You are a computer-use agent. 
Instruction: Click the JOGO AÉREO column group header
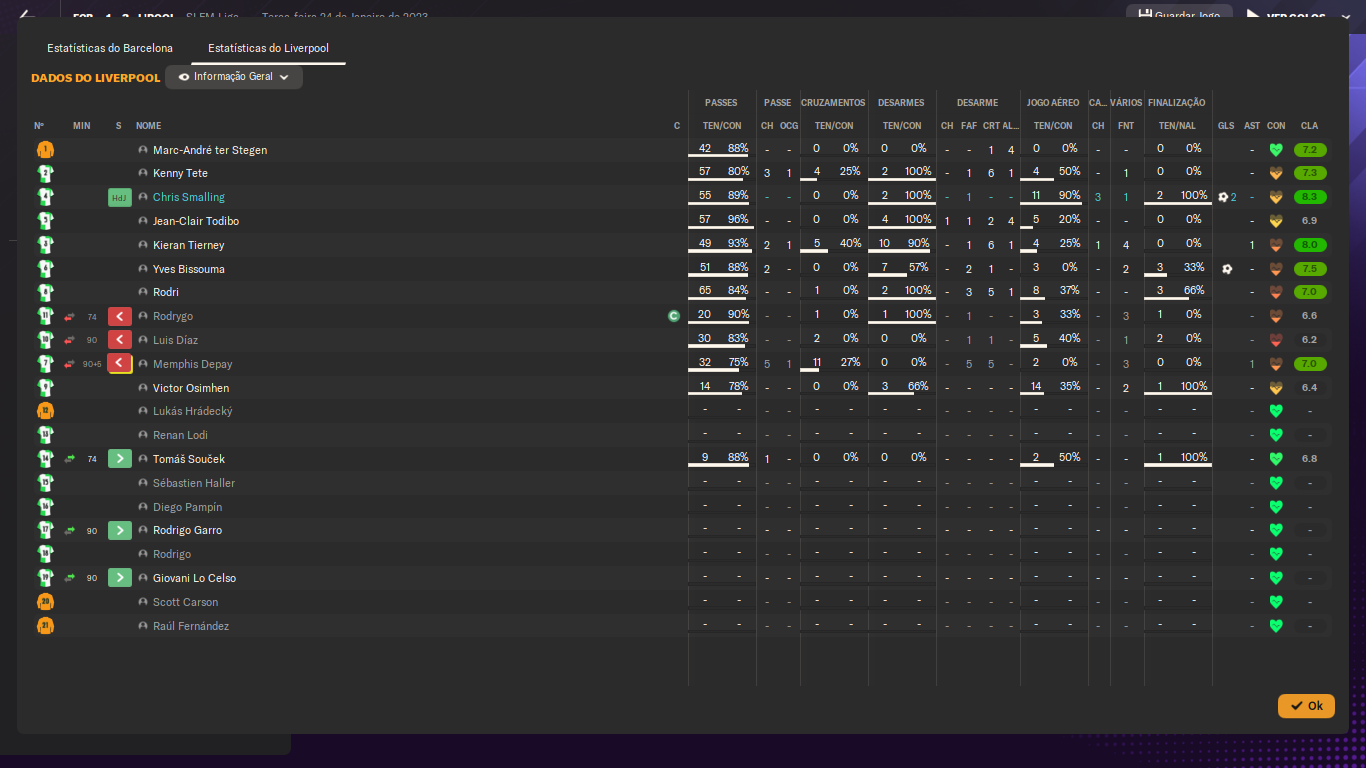click(x=1053, y=103)
